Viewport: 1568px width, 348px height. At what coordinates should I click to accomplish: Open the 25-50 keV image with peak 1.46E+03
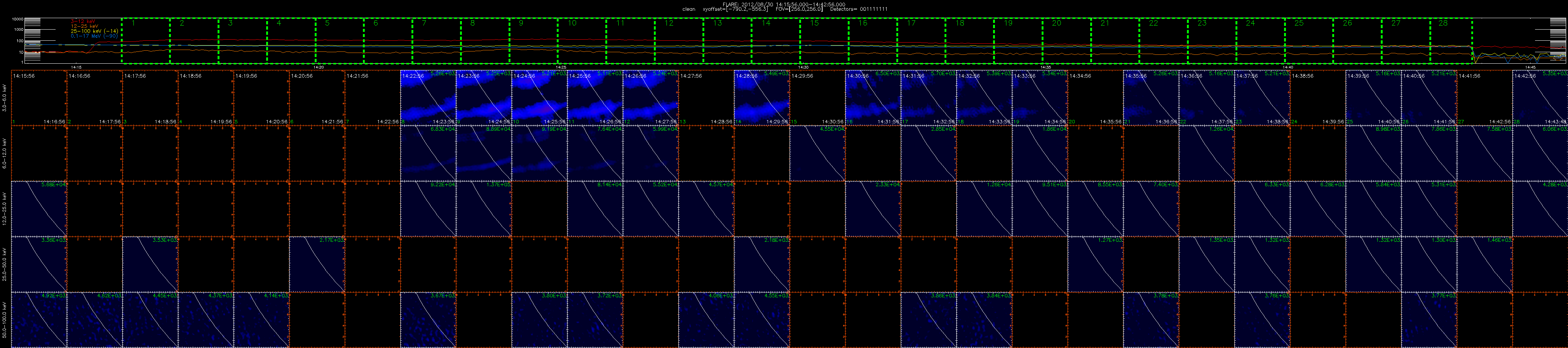[x=1485, y=264]
